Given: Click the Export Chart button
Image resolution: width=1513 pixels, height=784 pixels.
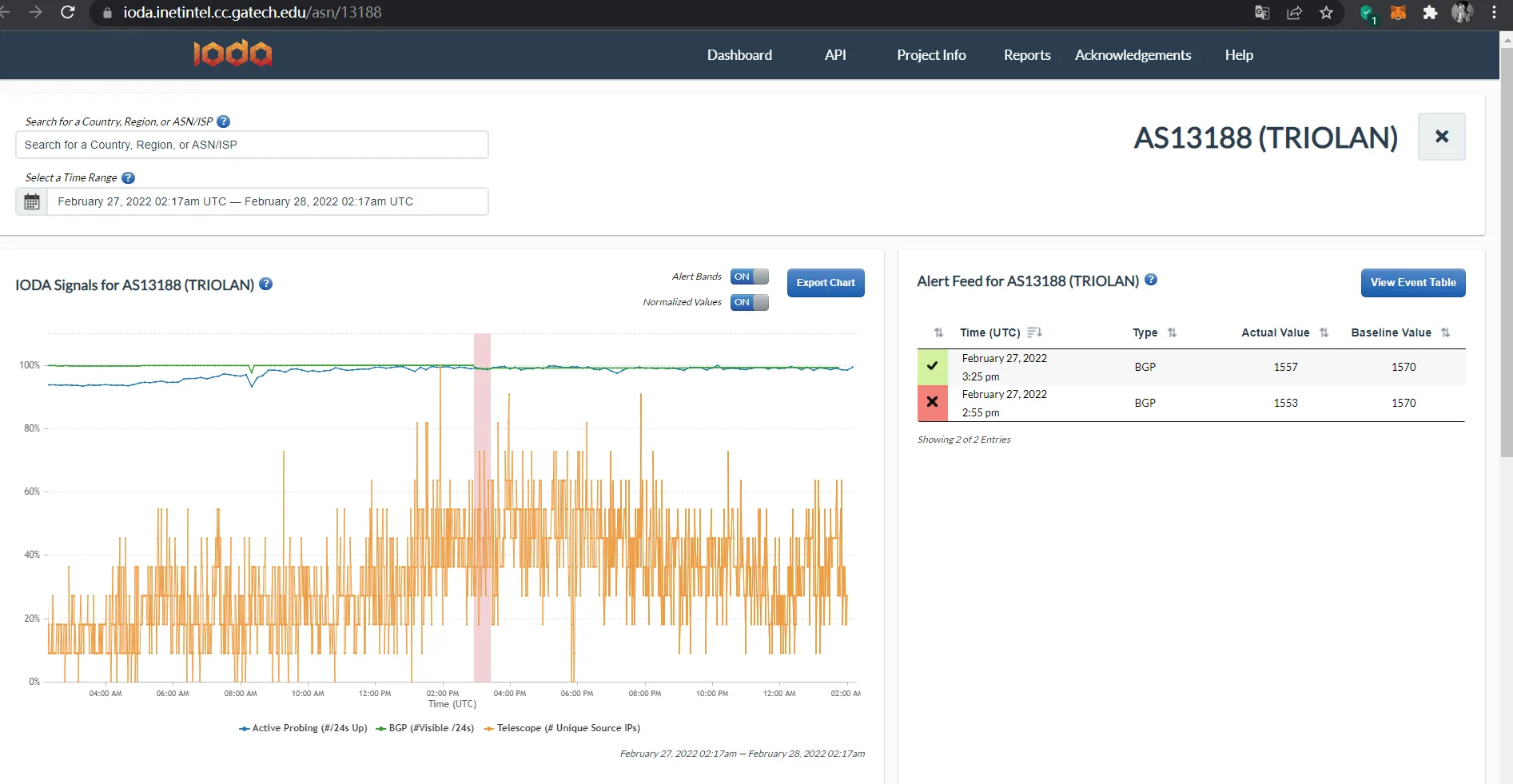Looking at the screenshot, I should [826, 283].
